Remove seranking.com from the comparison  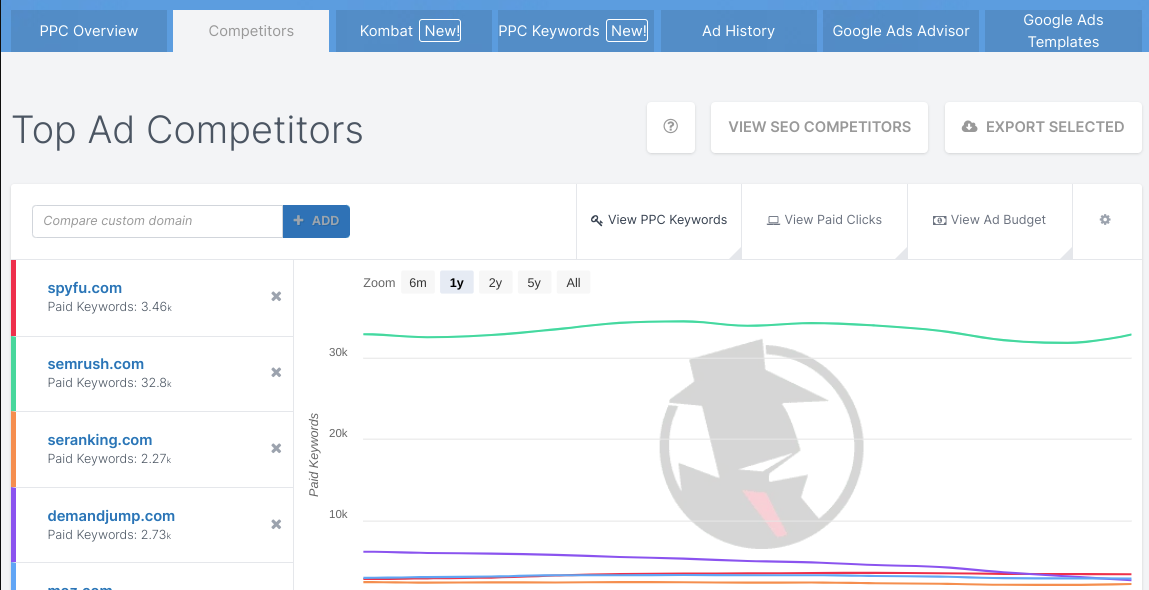pyautogui.click(x=276, y=449)
